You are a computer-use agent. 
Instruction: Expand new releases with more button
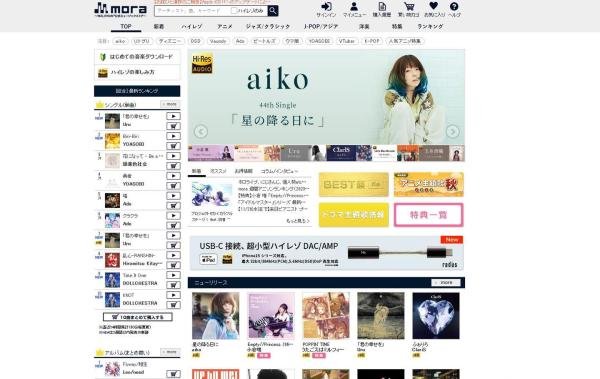(446, 283)
